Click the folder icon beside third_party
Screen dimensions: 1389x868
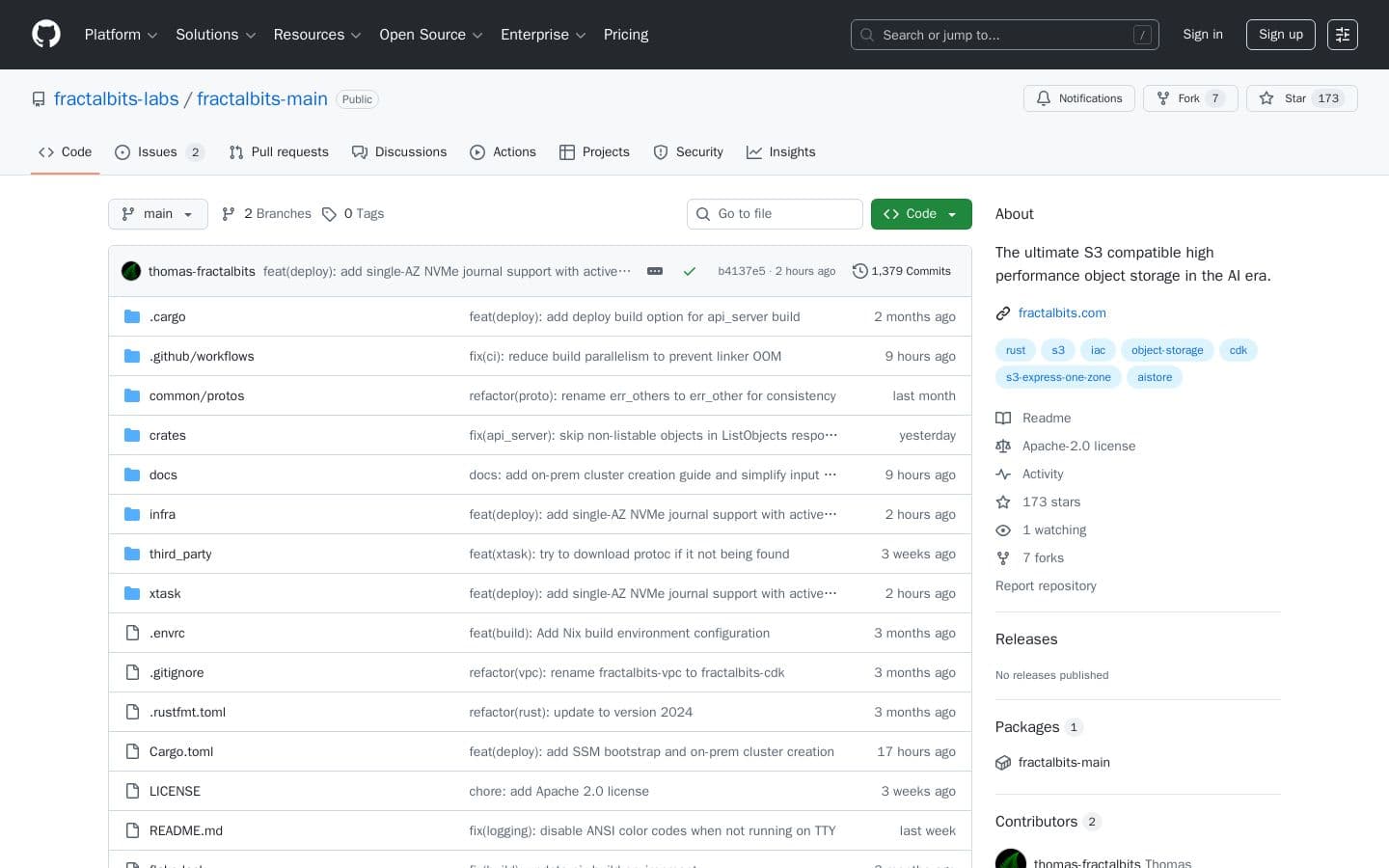coord(132,554)
